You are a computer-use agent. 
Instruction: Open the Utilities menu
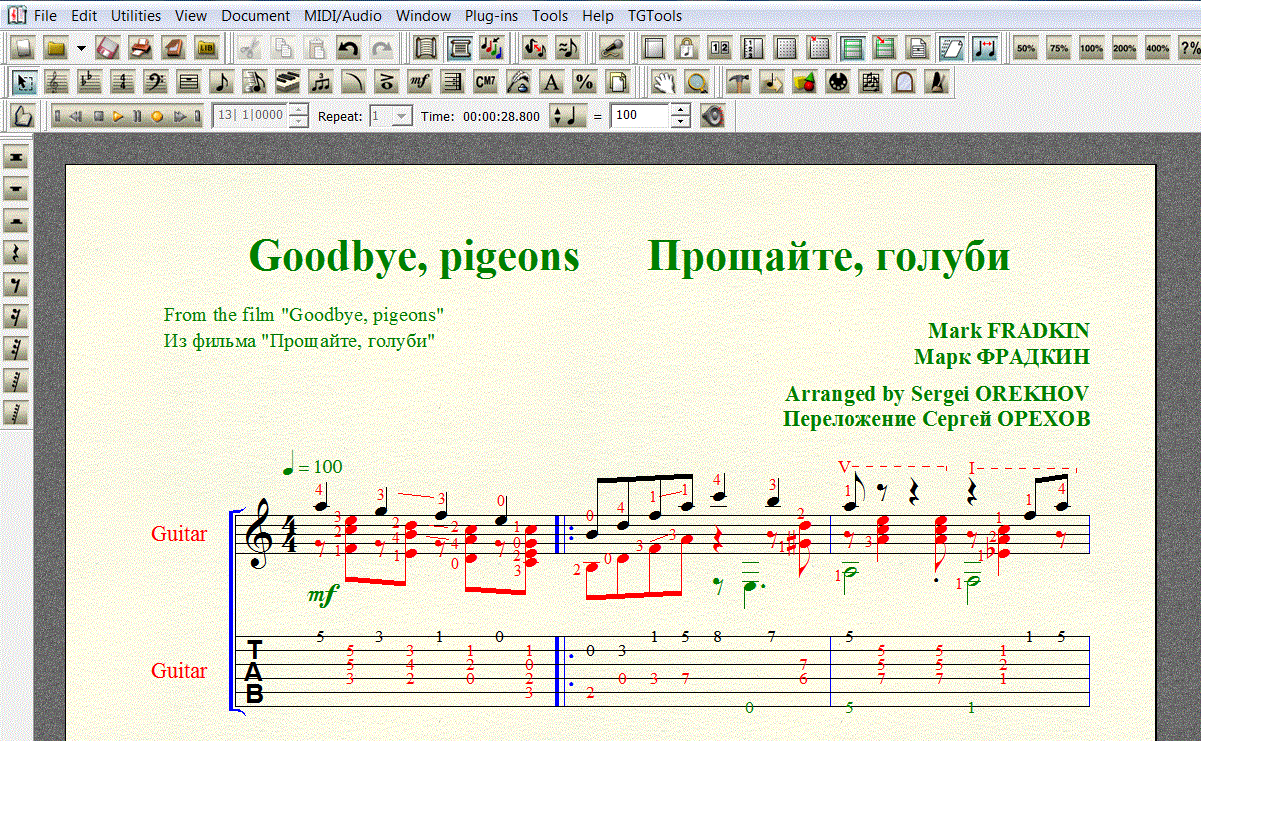[x=136, y=16]
